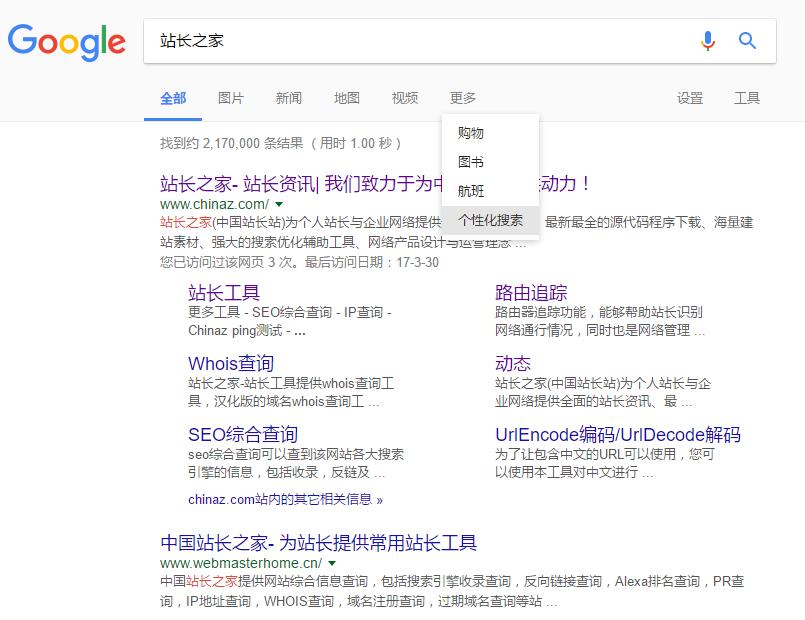Click the magnifying glass search button
This screenshot has height=620, width=805.
tap(747, 41)
